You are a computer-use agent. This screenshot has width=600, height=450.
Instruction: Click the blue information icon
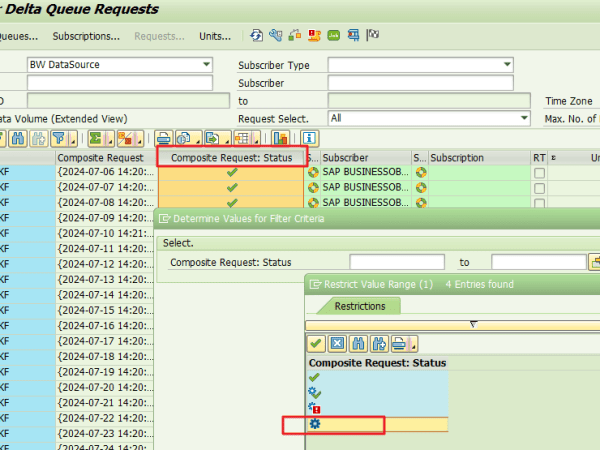click(x=310, y=139)
